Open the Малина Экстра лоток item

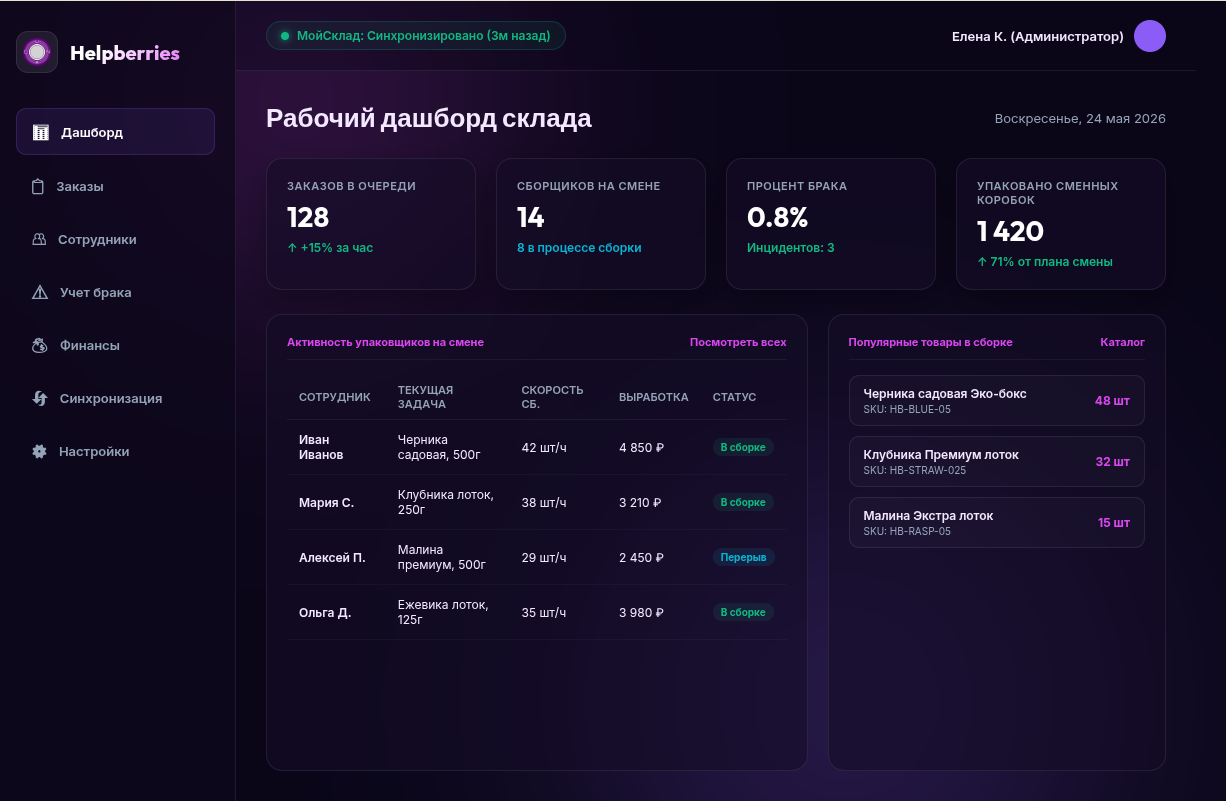point(997,523)
